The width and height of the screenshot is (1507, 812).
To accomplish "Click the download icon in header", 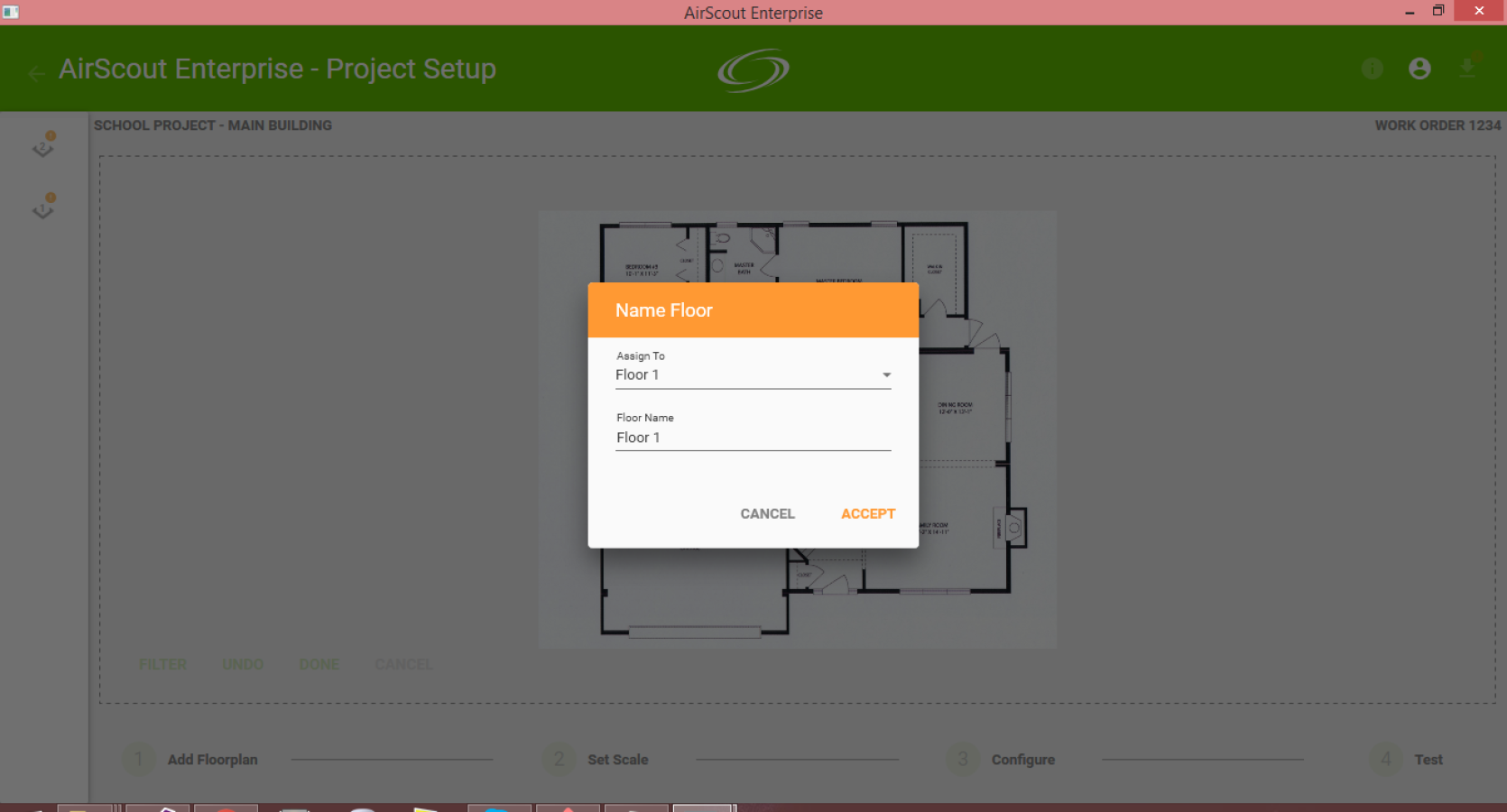I will (1467, 68).
